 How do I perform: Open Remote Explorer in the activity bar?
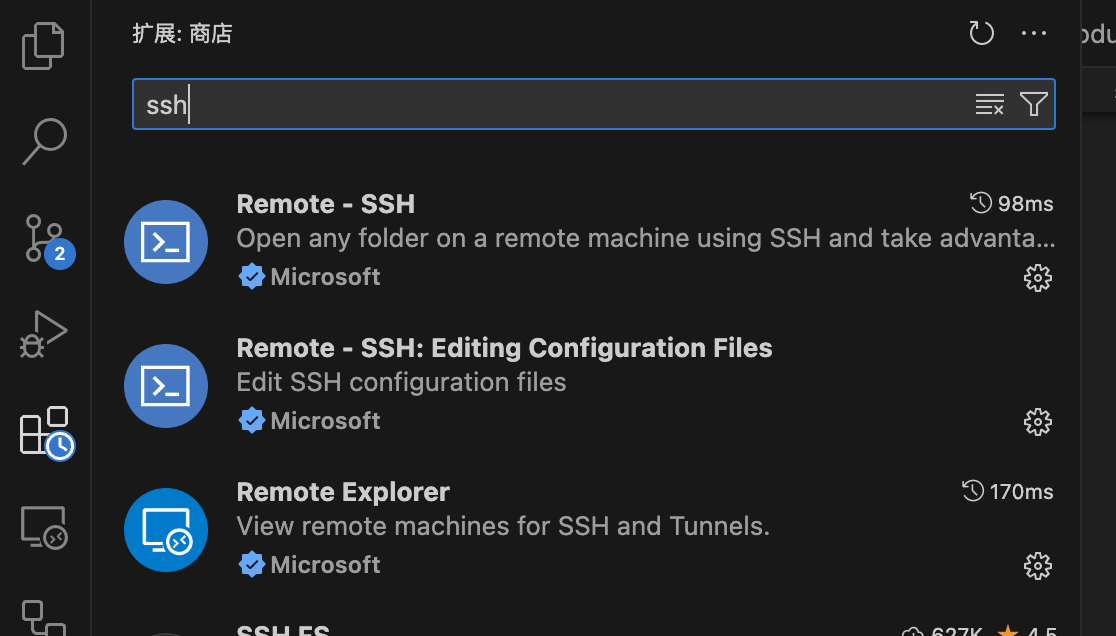(x=44, y=527)
